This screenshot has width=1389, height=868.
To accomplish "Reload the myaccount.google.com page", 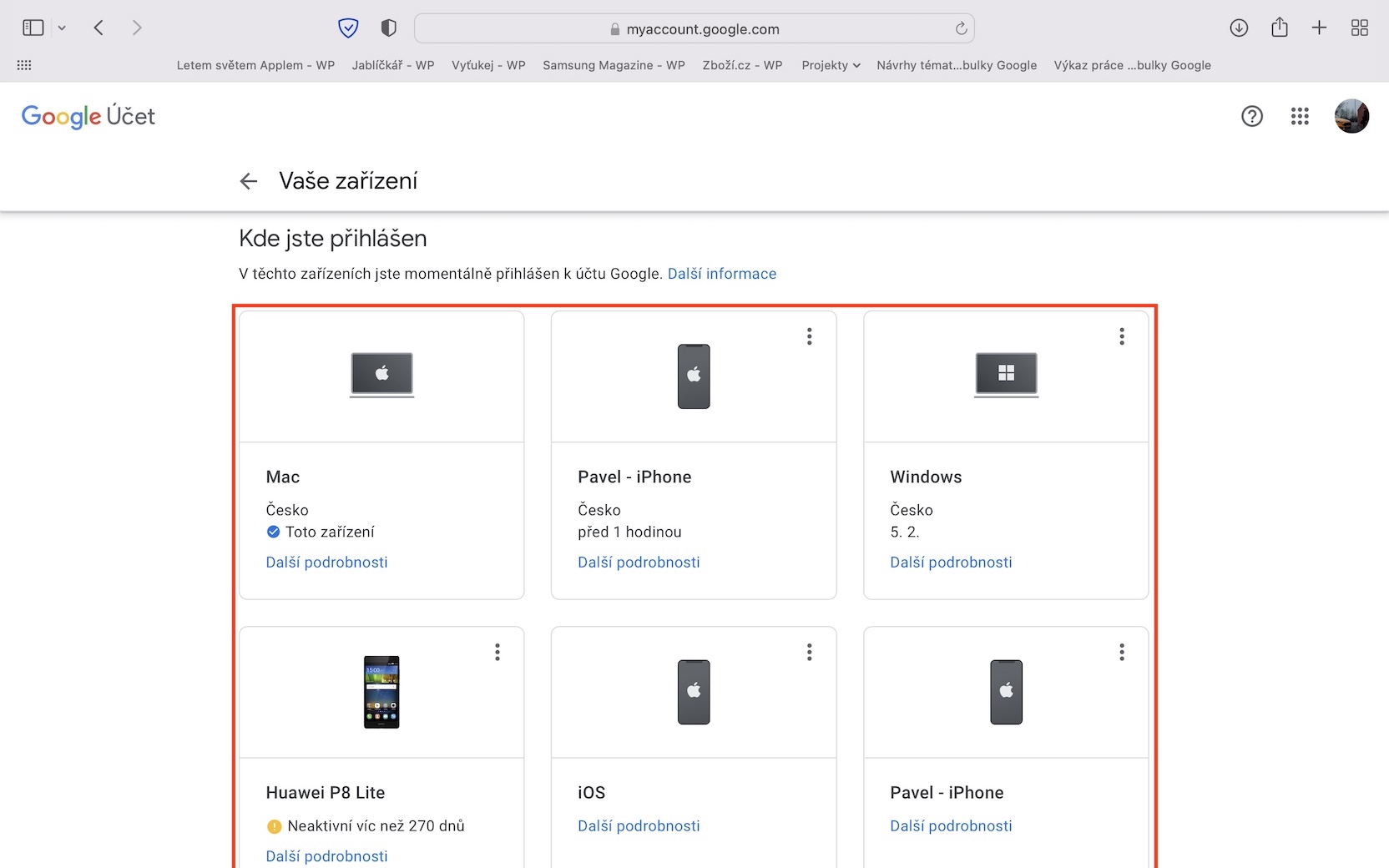I will point(962,28).
